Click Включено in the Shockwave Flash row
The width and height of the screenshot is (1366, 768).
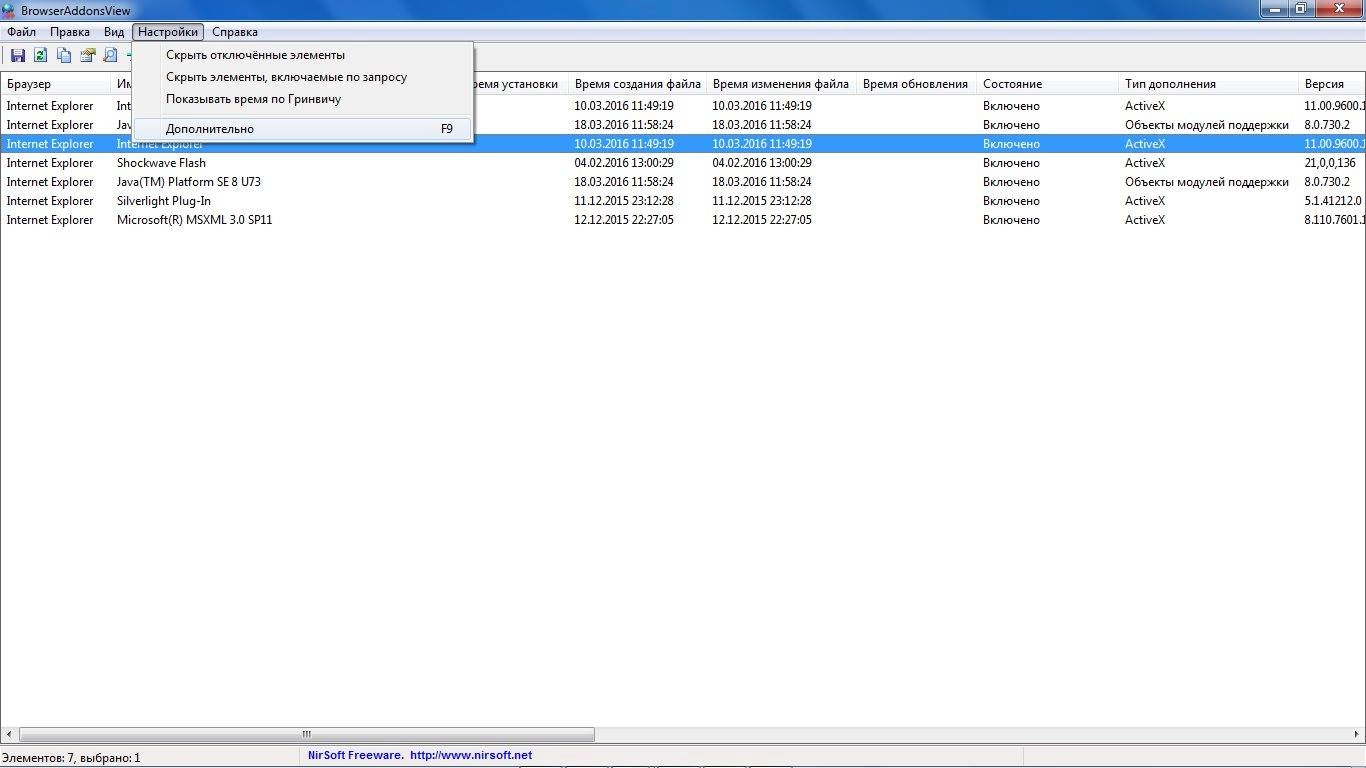[x=1011, y=163]
